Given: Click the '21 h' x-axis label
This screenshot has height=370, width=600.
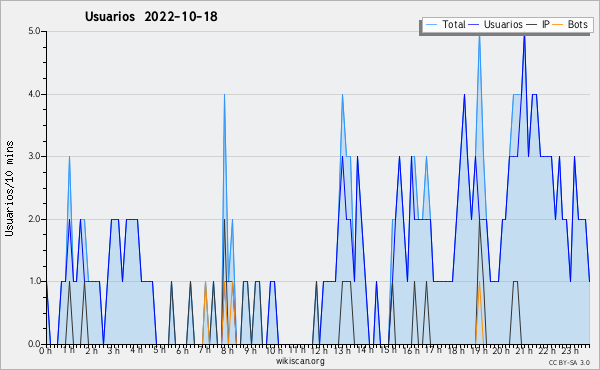Looking at the screenshot, I should (524, 351).
